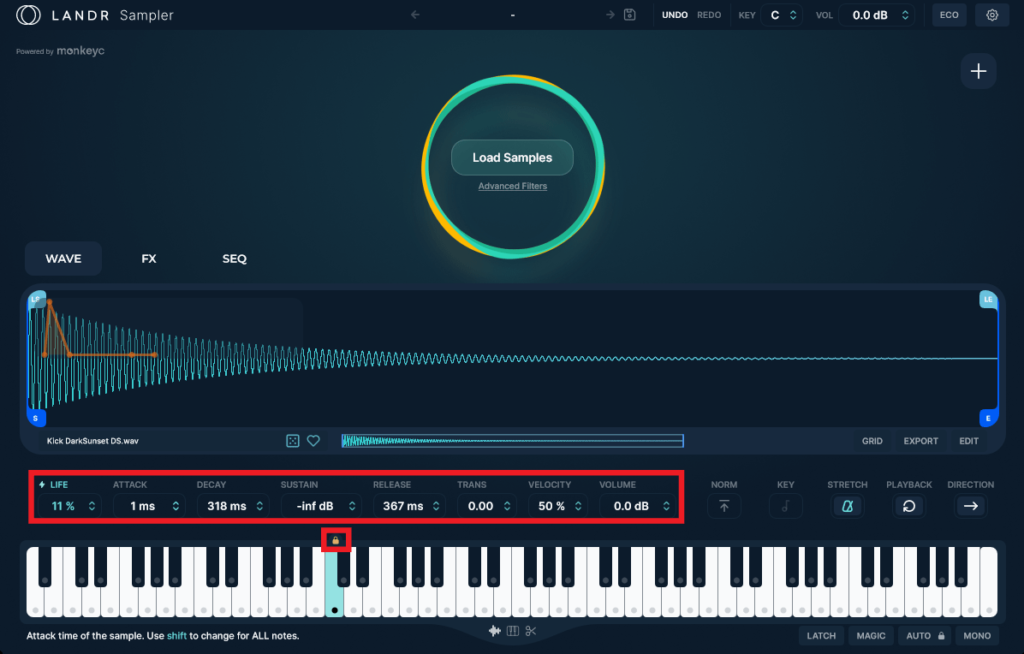Click the LIFE lightning bolt icon
The width and height of the screenshot is (1024, 654).
(42, 485)
